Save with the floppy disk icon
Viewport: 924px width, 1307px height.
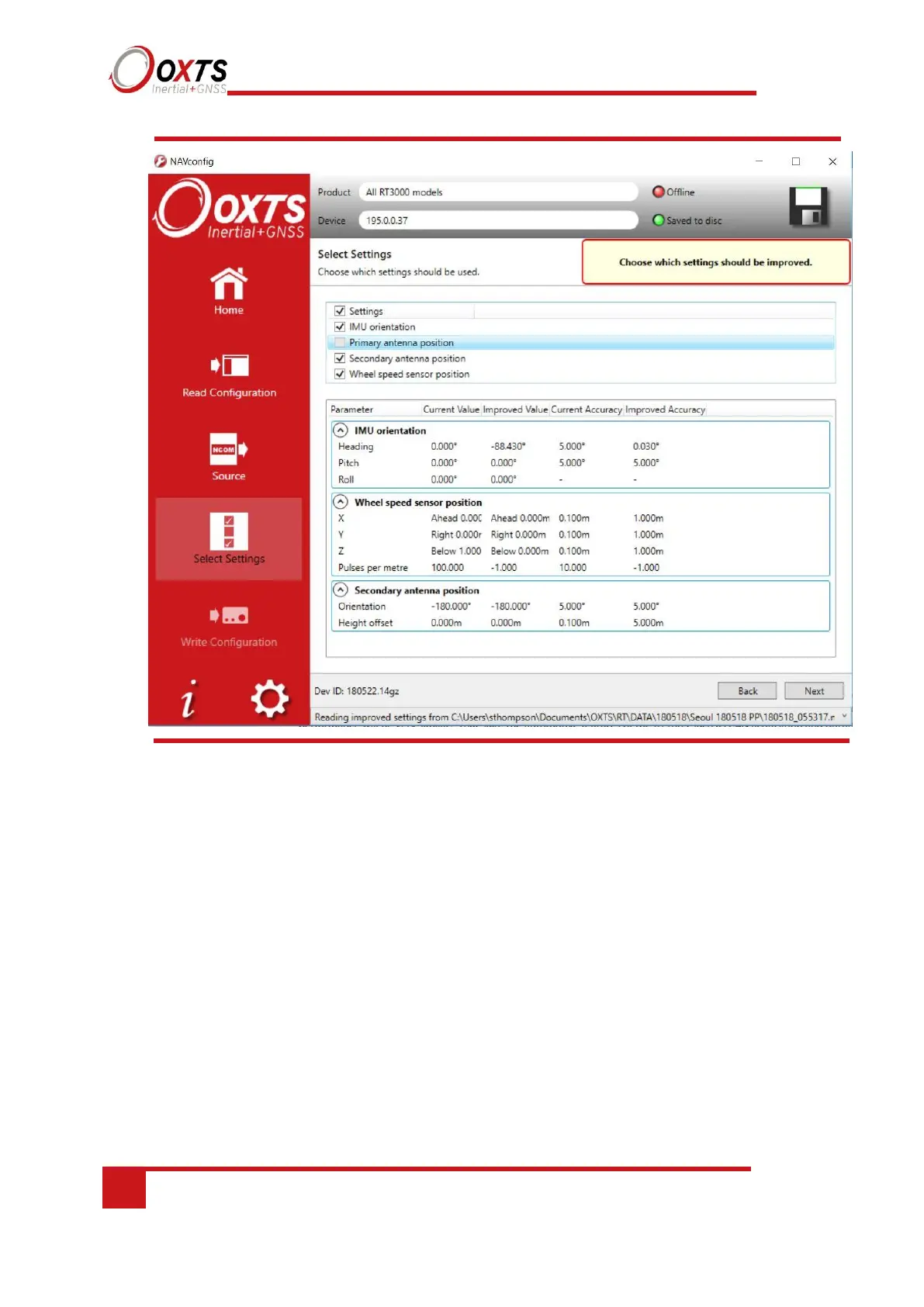pos(808,206)
